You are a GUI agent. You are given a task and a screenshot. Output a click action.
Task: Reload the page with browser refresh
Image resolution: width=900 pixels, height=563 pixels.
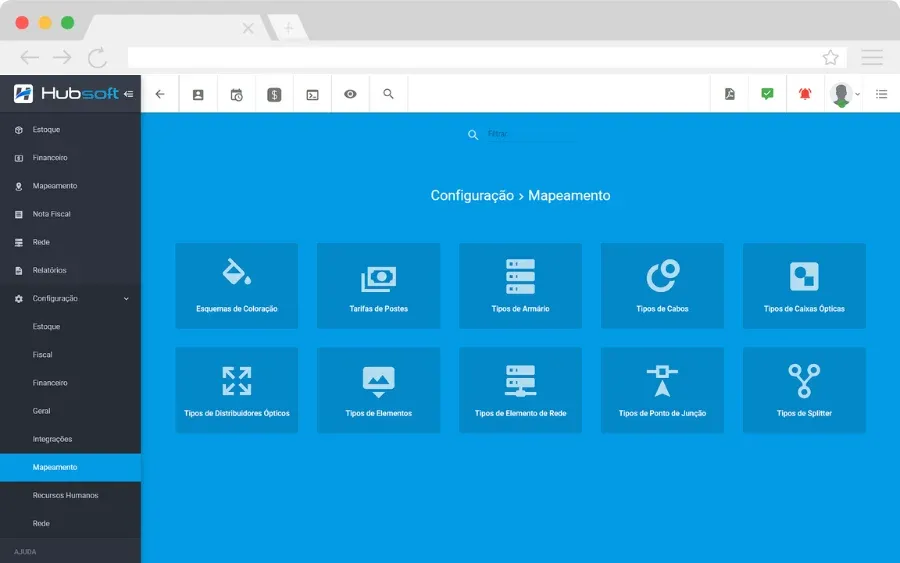[x=97, y=57]
